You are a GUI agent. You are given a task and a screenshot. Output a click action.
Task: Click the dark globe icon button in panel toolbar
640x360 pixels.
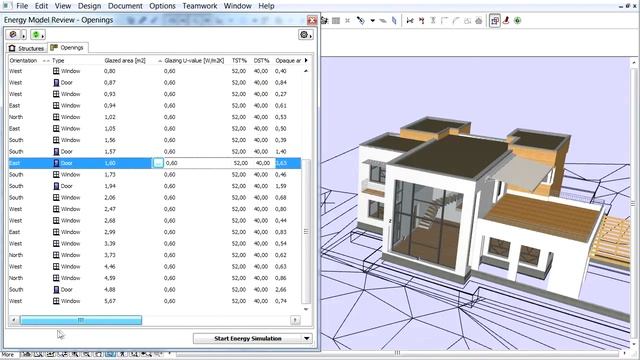tap(13, 35)
